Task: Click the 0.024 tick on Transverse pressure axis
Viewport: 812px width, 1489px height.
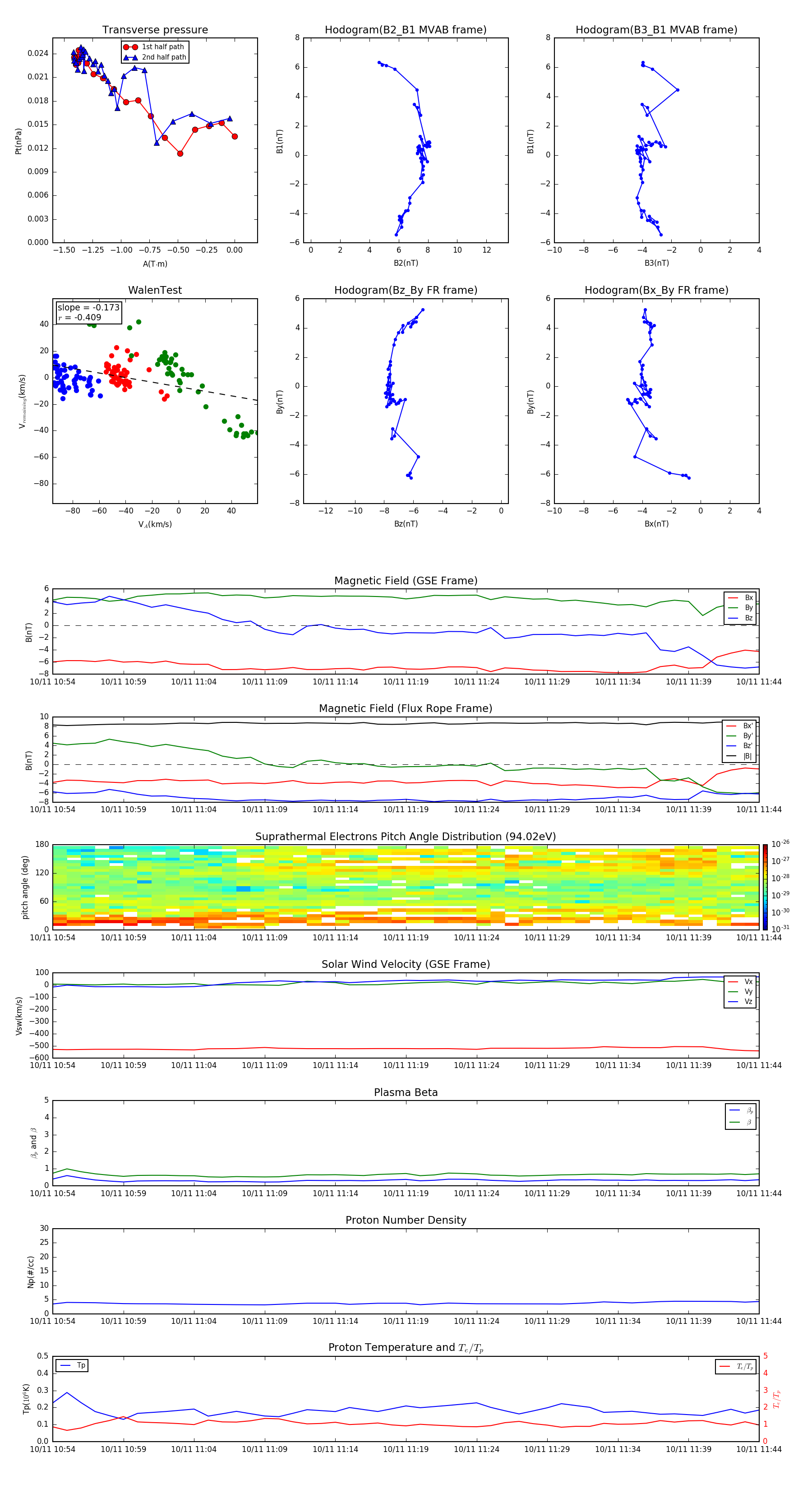Action: [38, 53]
